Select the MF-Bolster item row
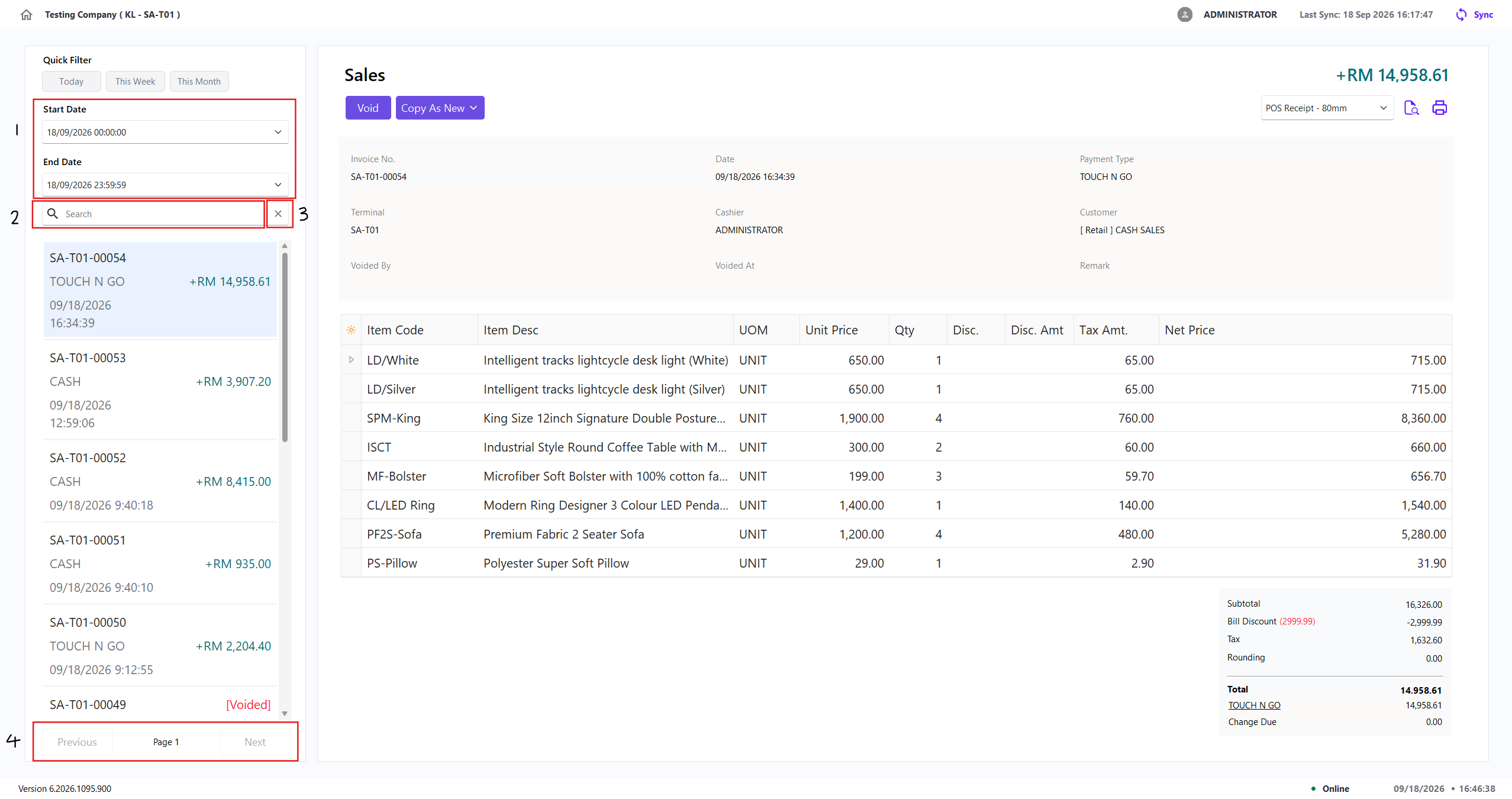 (897, 476)
